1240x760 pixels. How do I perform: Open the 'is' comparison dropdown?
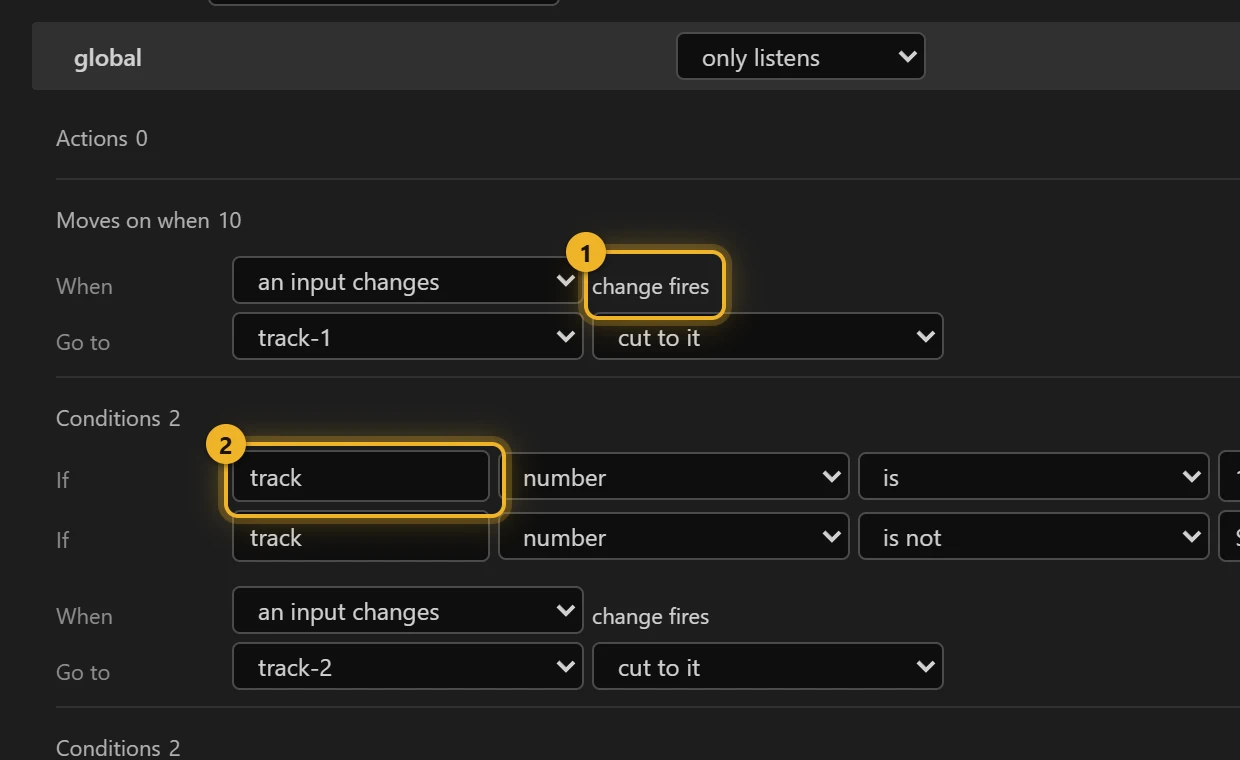coord(1033,477)
